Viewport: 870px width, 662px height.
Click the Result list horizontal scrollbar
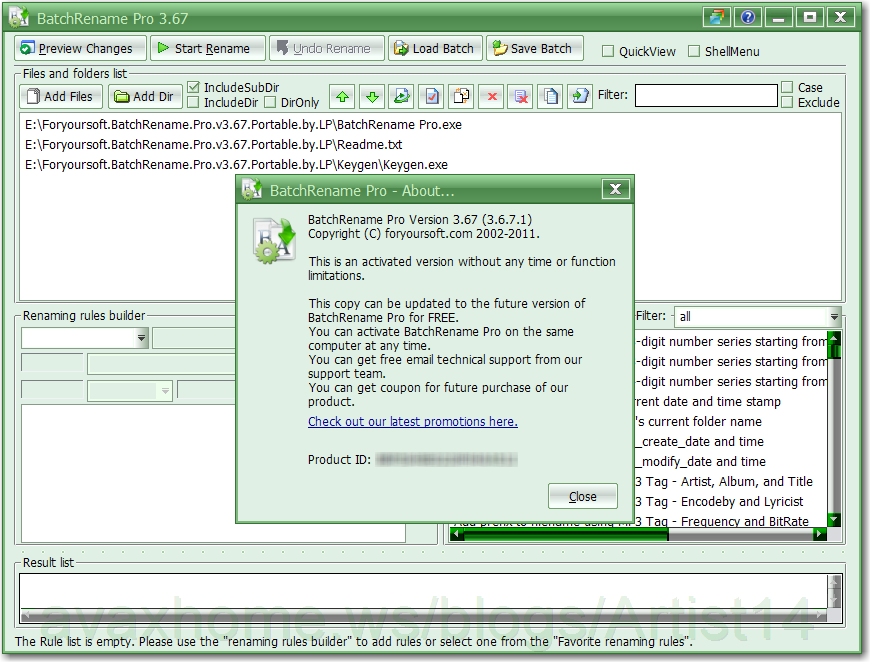424,615
